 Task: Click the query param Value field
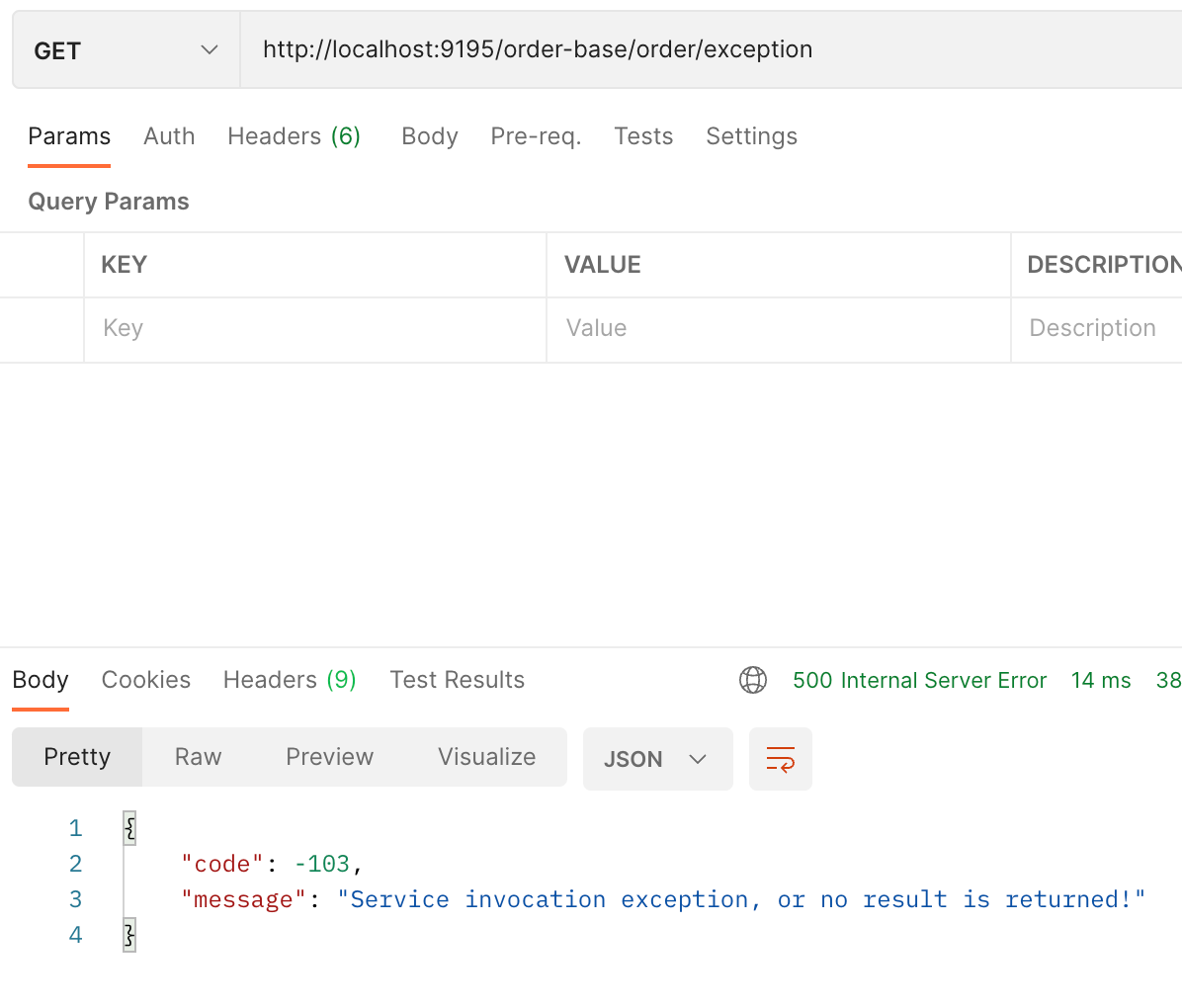778,329
